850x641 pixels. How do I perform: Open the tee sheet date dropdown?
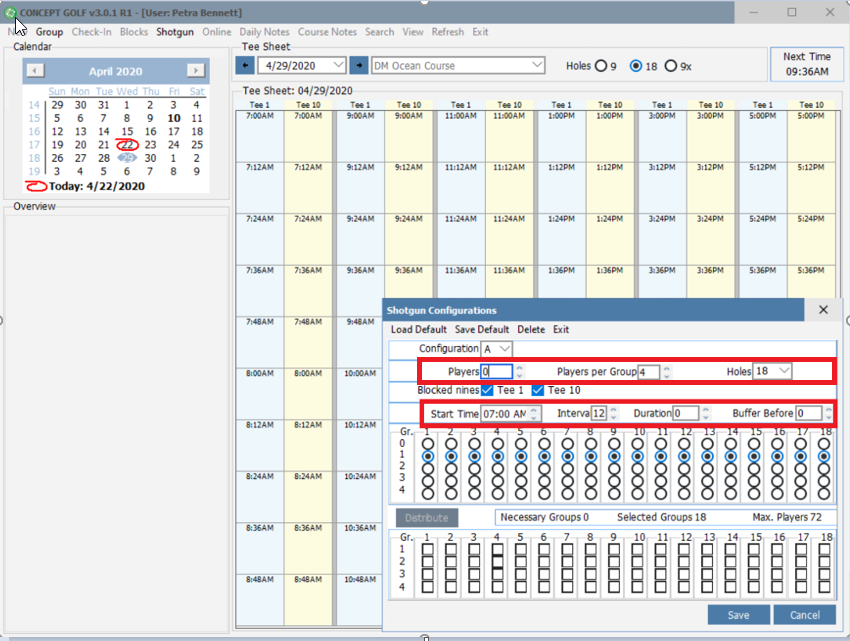(x=339, y=65)
